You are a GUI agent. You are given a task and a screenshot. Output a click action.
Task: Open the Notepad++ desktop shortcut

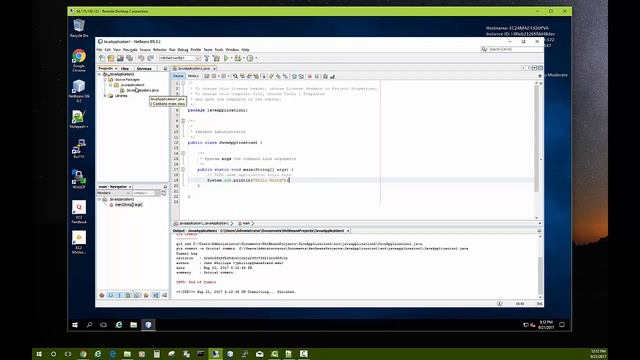point(79,120)
